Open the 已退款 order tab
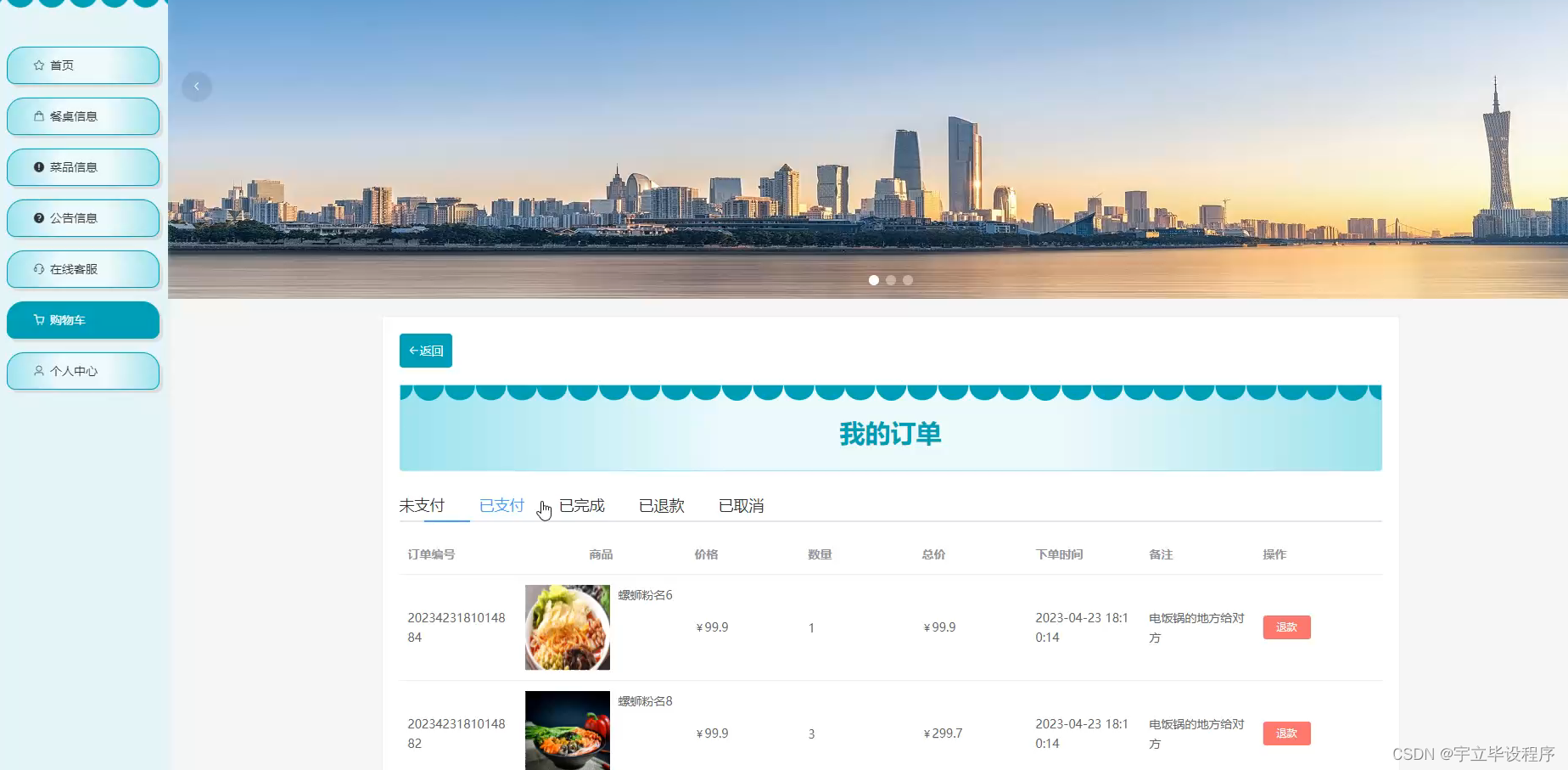The image size is (1568, 770). (x=662, y=505)
